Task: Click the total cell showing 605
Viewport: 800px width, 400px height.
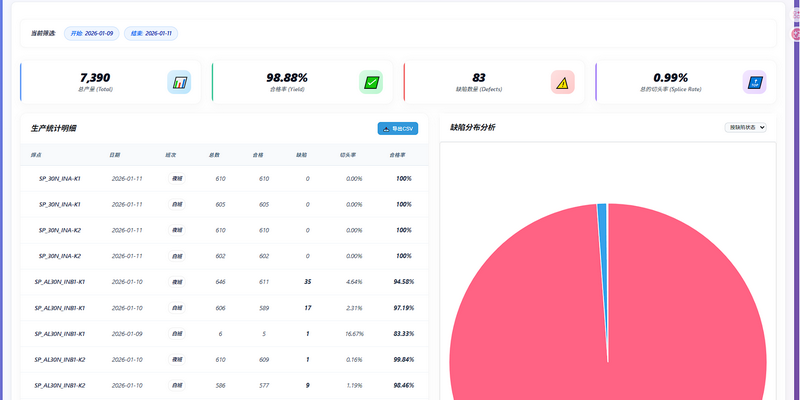Action: 220,204
